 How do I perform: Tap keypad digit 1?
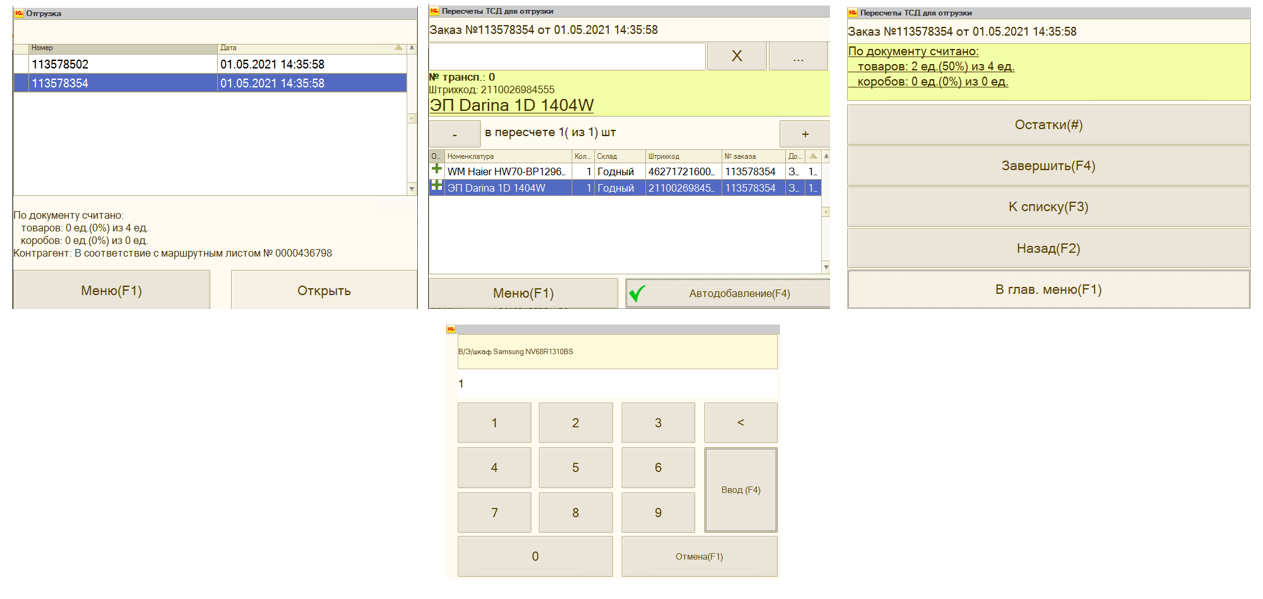[x=494, y=423]
